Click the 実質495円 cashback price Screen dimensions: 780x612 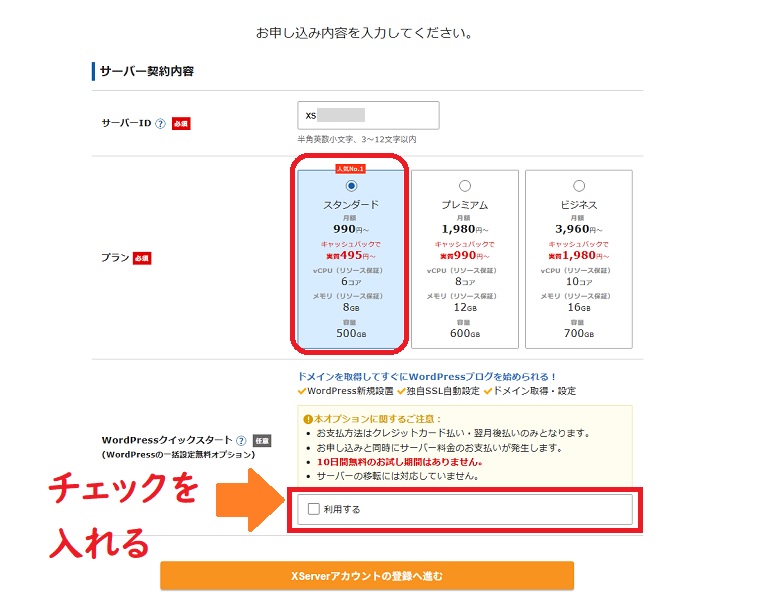coord(351,256)
